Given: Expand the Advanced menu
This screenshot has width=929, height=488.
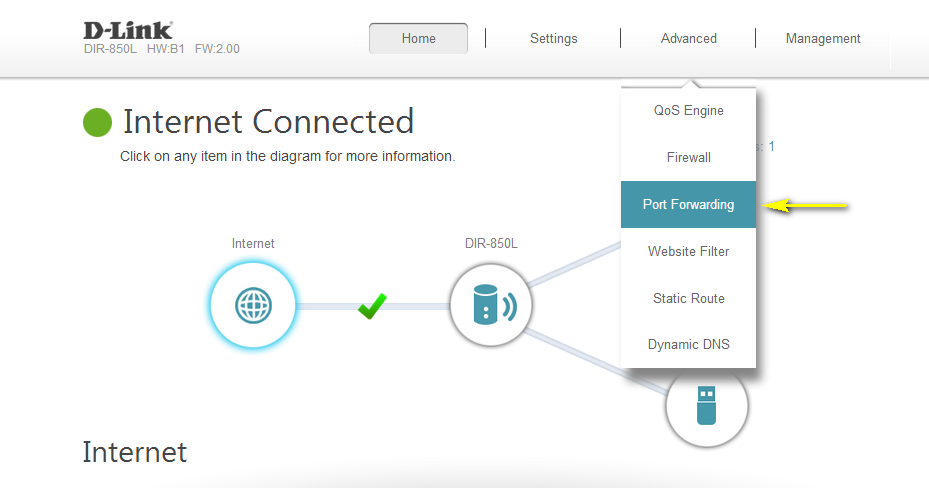Looking at the screenshot, I should coord(688,39).
